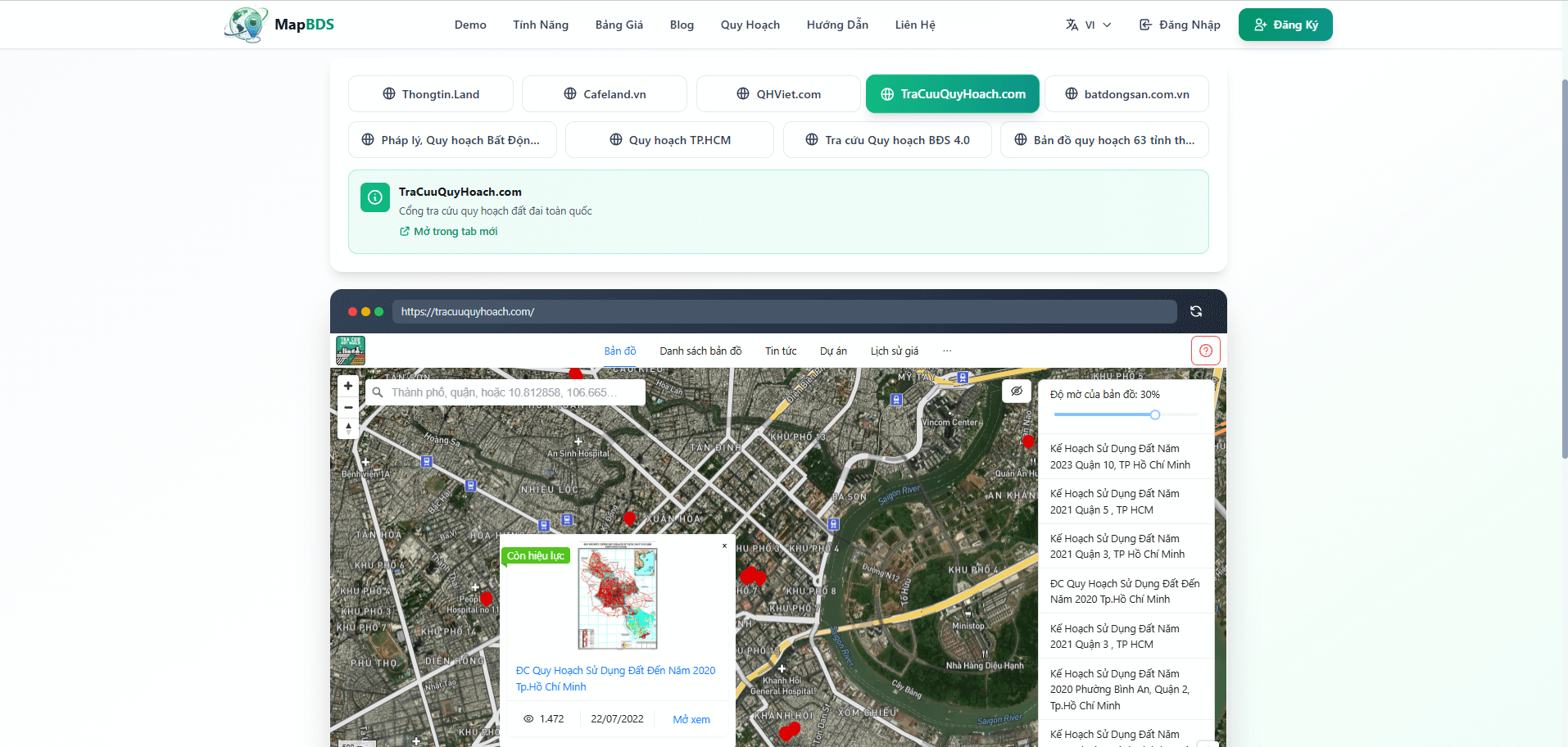Open ĐC Quy Hoạch popup title link
This screenshot has width=1568, height=747.
(615, 678)
